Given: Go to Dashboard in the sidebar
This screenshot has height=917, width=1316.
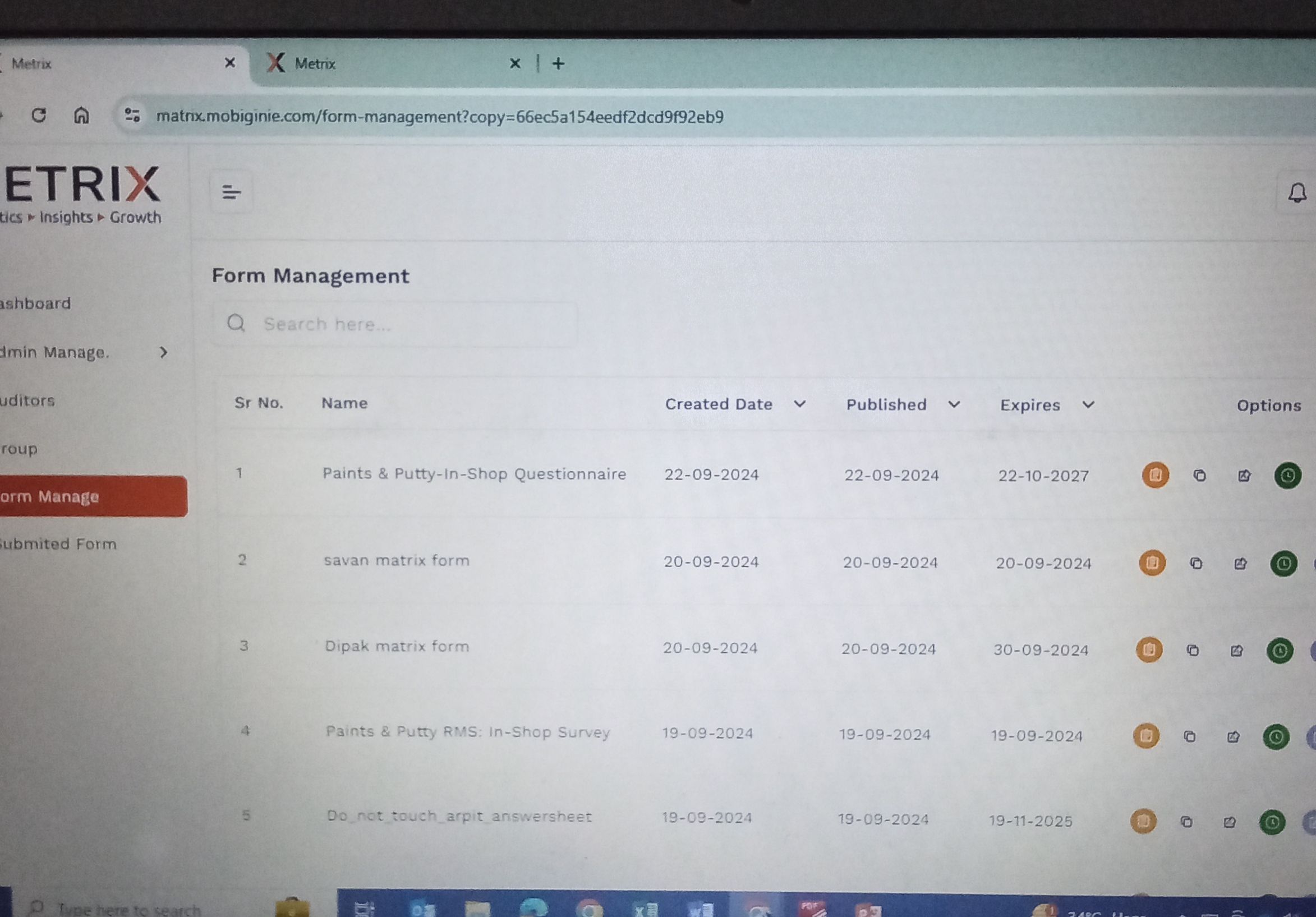Looking at the screenshot, I should click(35, 303).
